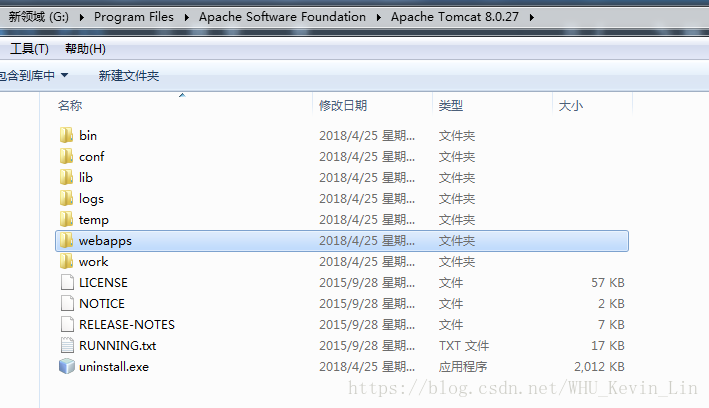This screenshot has height=408, width=709.
Task: Select the work folder icon
Action: (66, 261)
